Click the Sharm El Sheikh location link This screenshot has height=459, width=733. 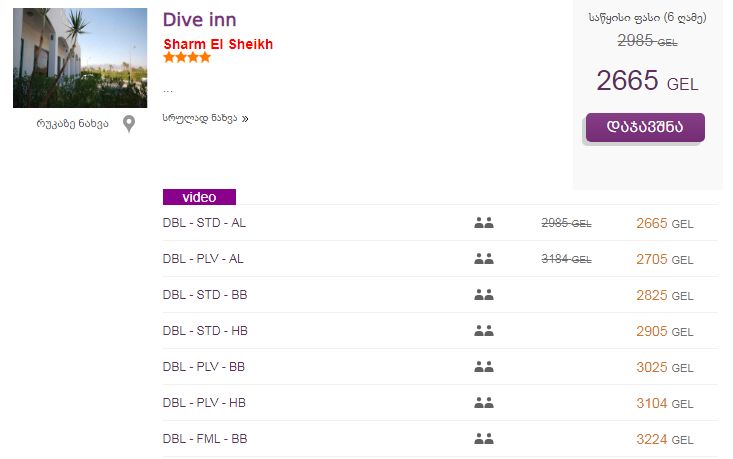[x=217, y=44]
